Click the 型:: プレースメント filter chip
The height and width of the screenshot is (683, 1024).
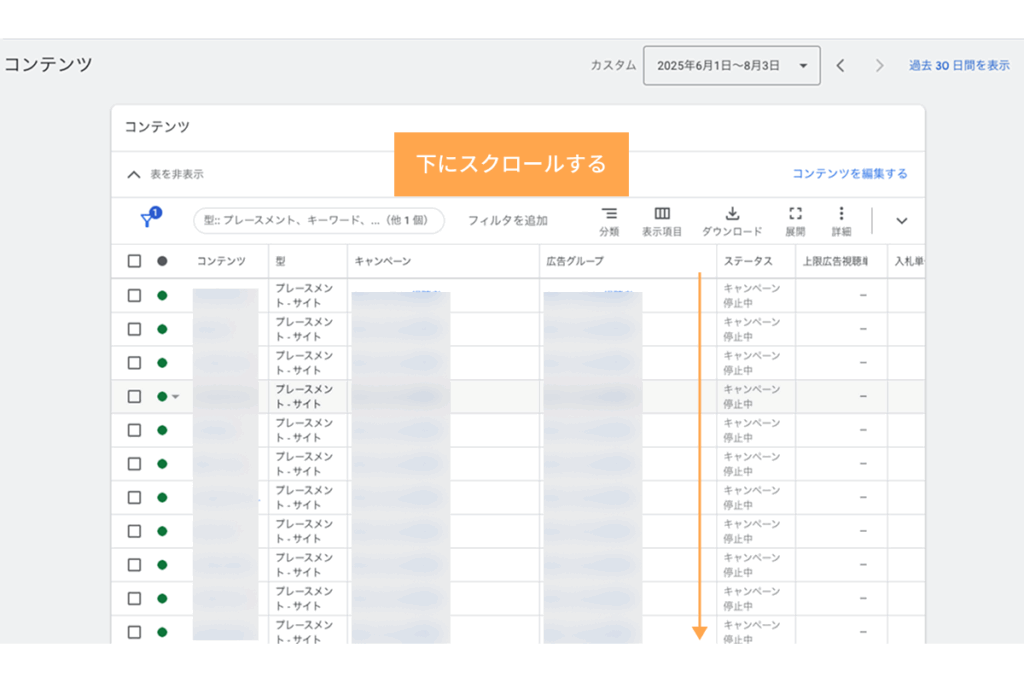pyautogui.click(x=319, y=221)
